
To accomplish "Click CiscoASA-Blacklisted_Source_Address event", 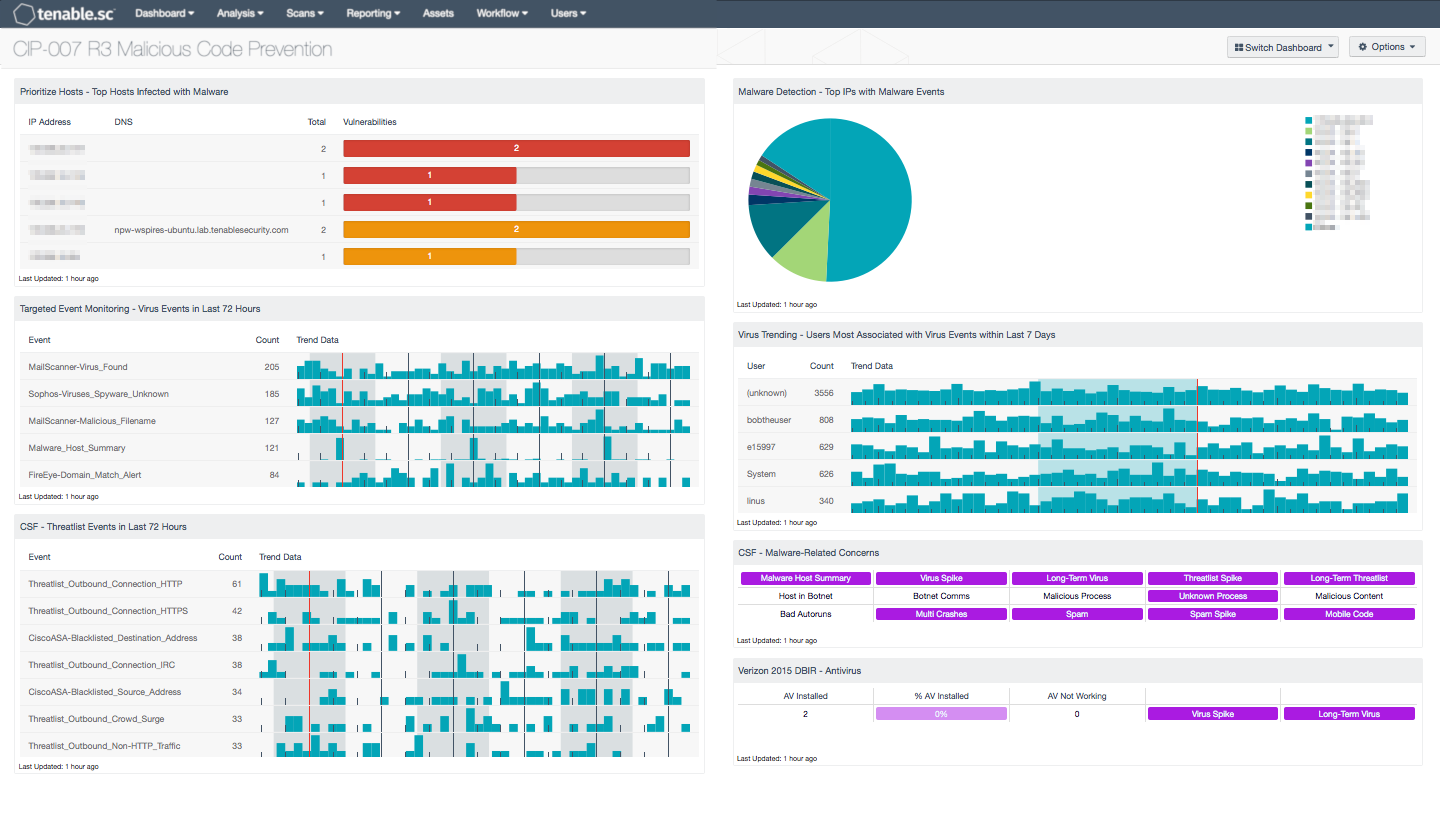I will pyautogui.click(x=104, y=692).
